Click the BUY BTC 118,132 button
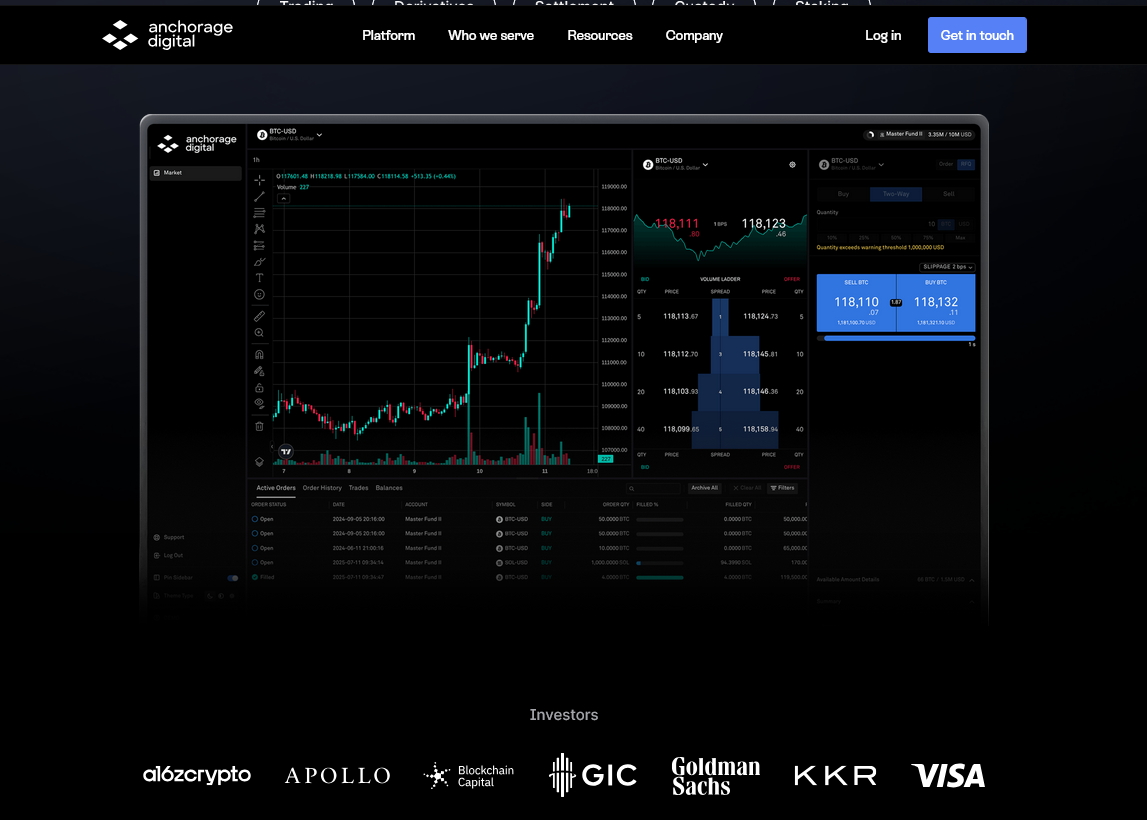This screenshot has height=820, width=1147. click(936, 303)
